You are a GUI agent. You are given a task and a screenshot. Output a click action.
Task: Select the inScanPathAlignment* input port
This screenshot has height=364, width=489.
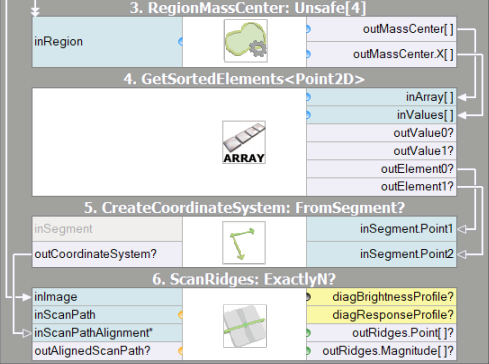click(107, 333)
